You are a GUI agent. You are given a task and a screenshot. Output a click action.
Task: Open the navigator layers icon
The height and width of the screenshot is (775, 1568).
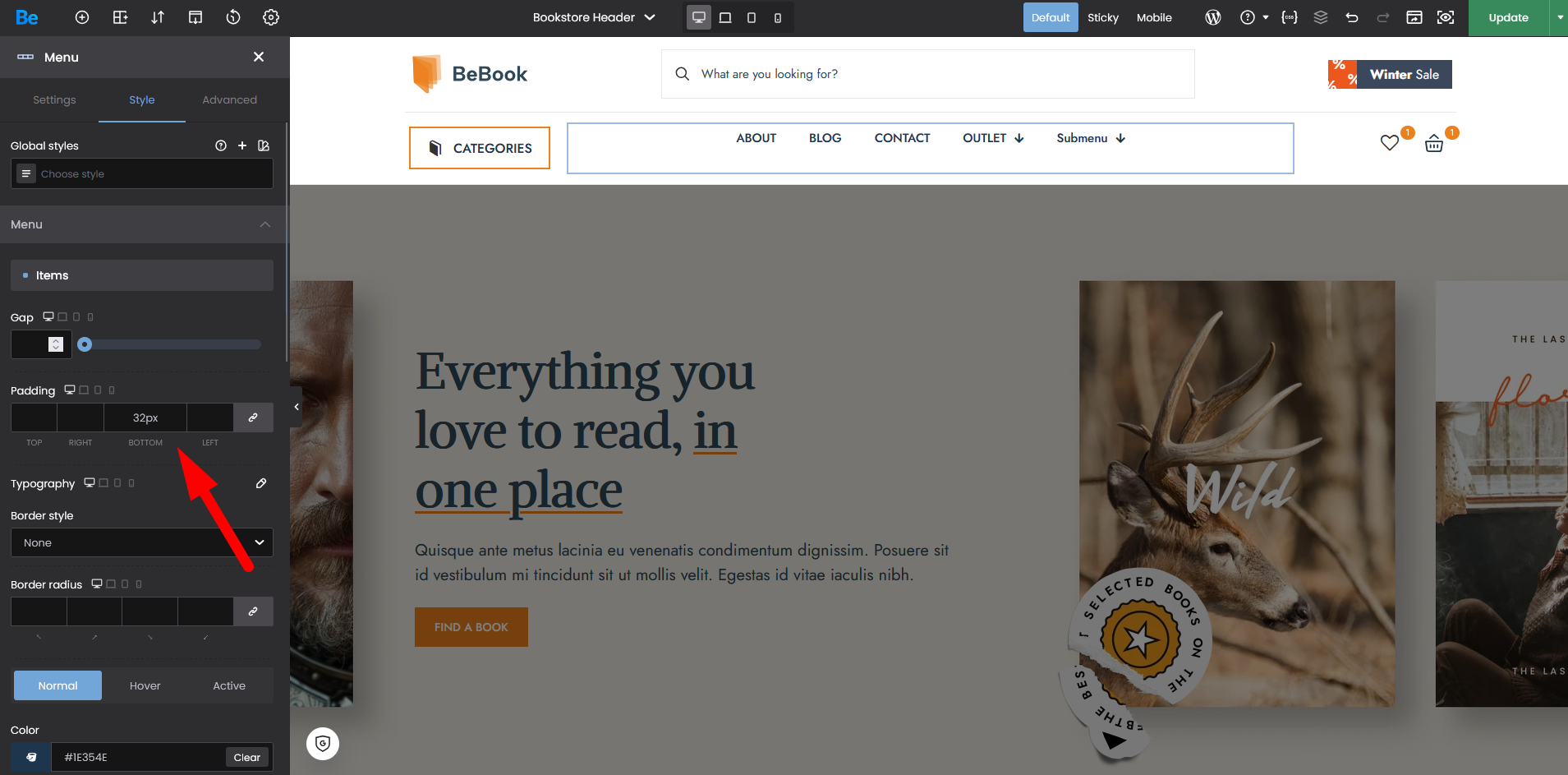click(1321, 17)
